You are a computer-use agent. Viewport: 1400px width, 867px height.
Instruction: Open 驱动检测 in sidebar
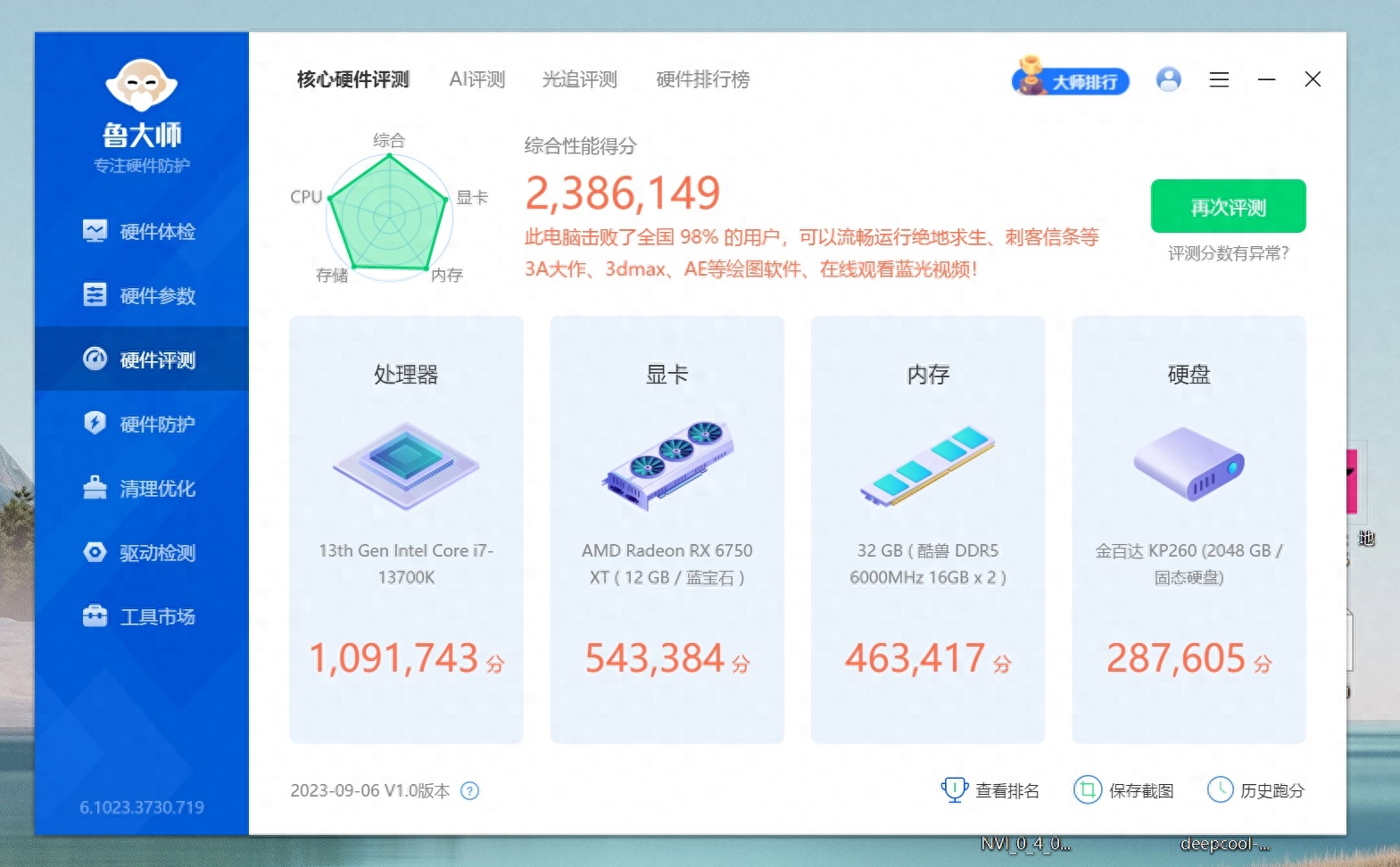click(x=142, y=552)
